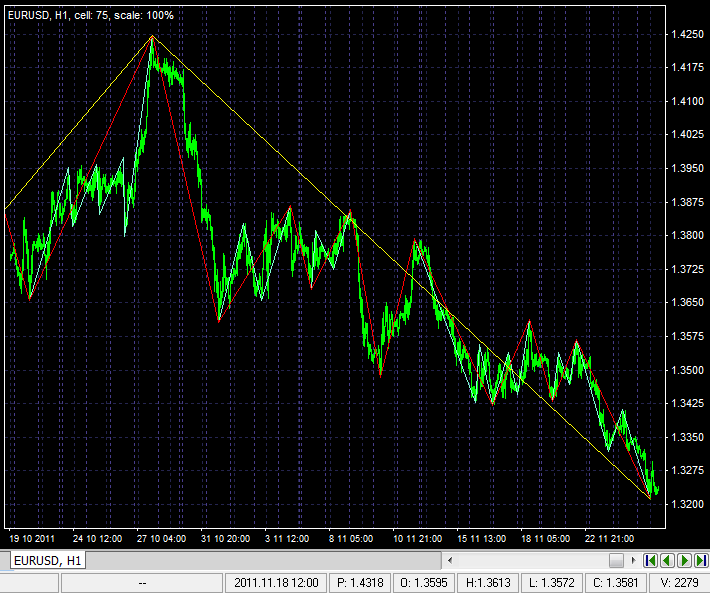Click the tab bar right scroll arrow
This screenshot has height=593, width=710.
tap(633, 560)
